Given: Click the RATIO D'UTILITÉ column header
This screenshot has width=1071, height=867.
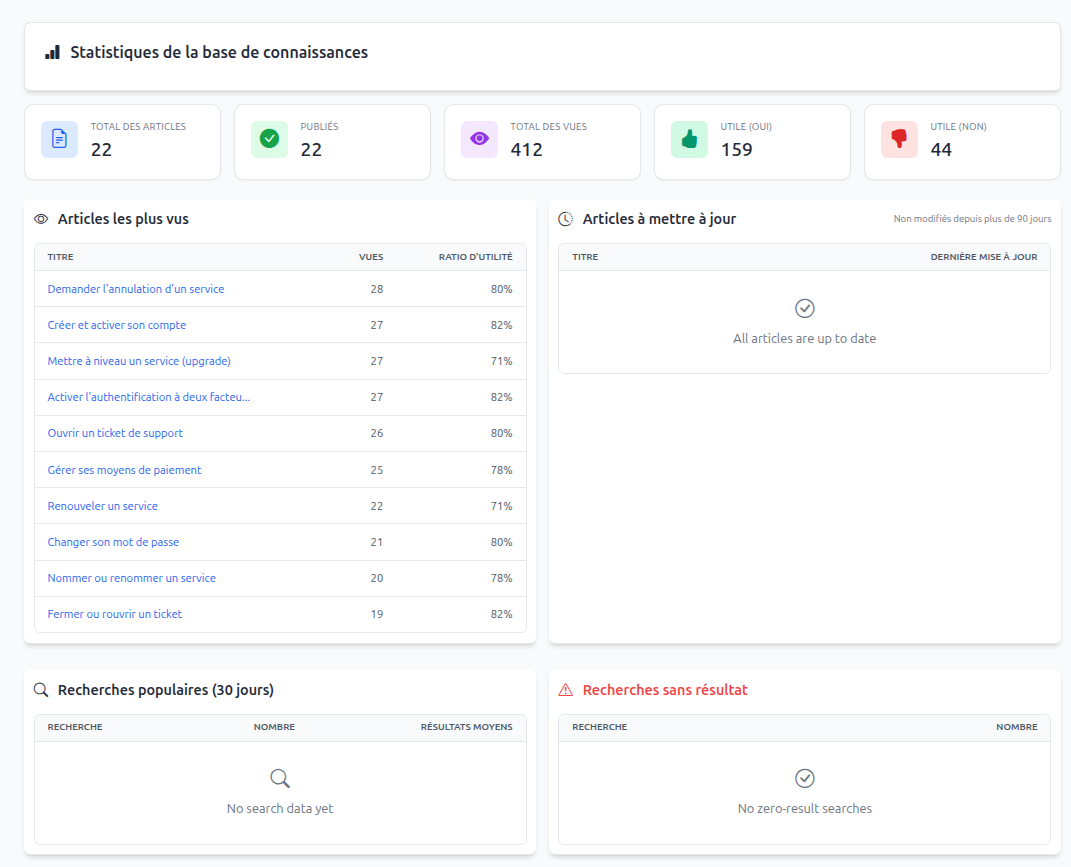Looking at the screenshot, I should [x=475, y=257].
